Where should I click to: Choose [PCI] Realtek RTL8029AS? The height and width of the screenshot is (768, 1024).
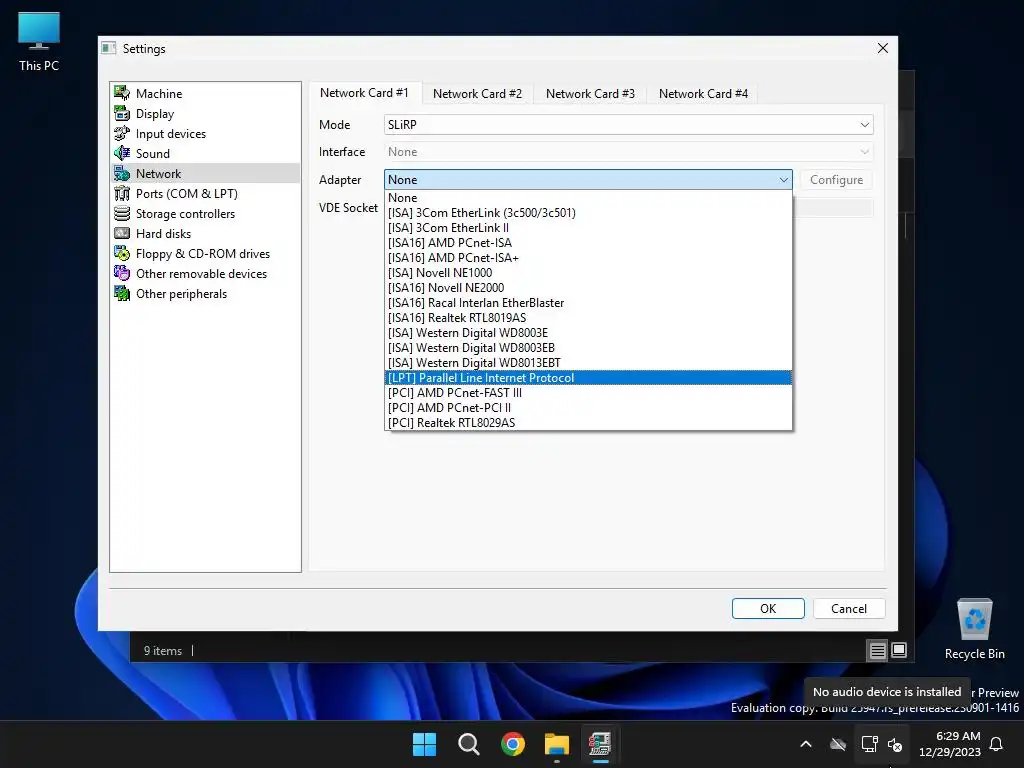(x=588, y=423)
